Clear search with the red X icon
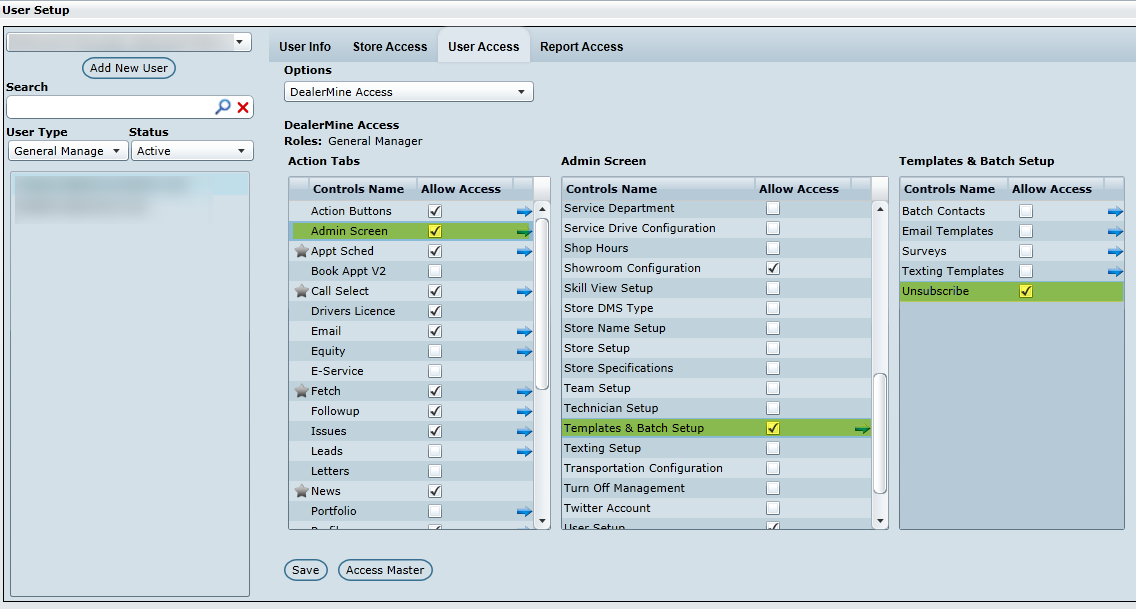 (243, 107)
